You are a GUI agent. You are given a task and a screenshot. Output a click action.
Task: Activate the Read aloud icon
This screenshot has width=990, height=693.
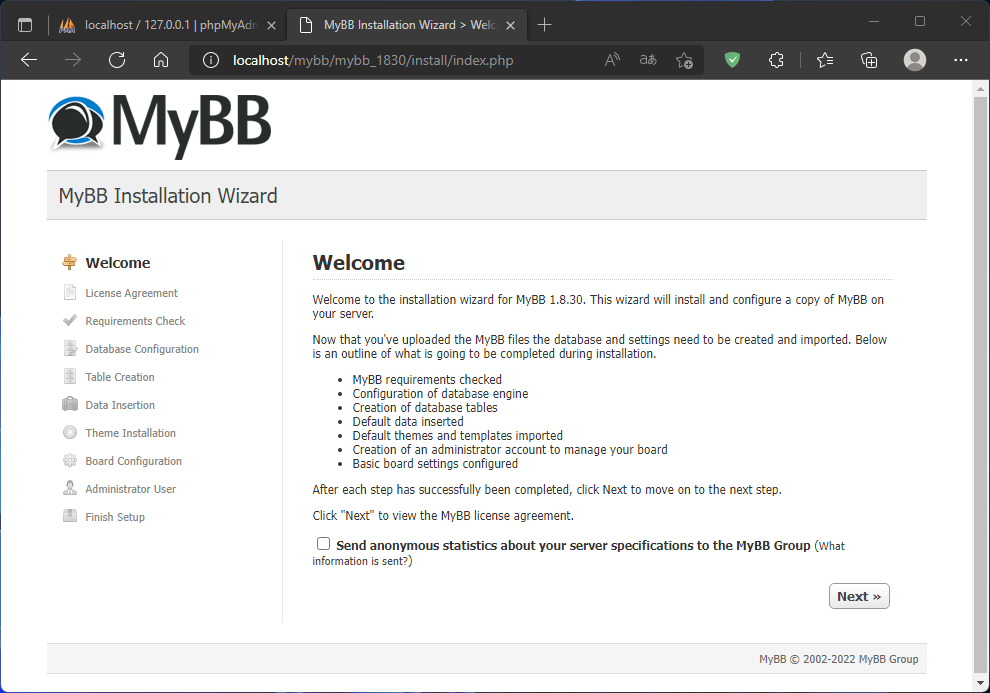pos(612,60)
